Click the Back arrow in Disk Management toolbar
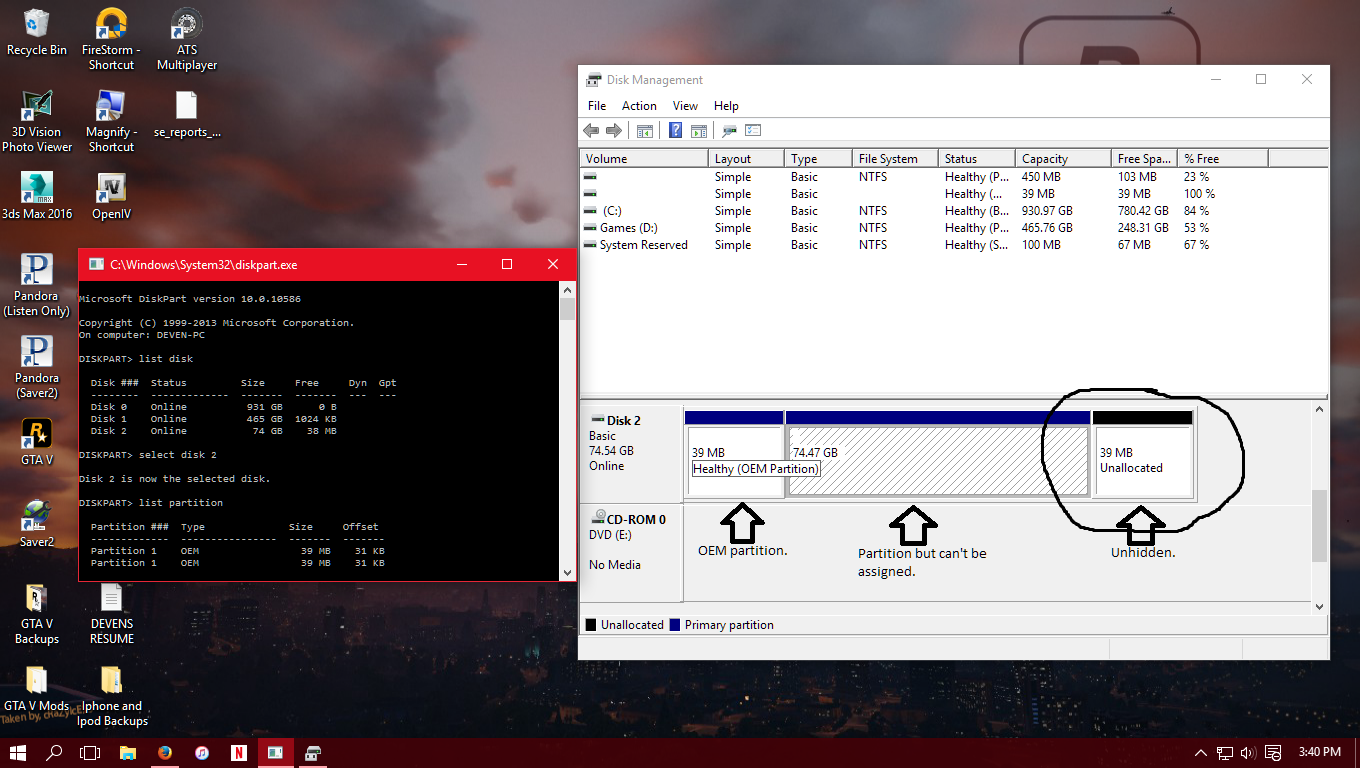Image resolution: width=1360 pixels, height=768 pixels. pos(591,131)
